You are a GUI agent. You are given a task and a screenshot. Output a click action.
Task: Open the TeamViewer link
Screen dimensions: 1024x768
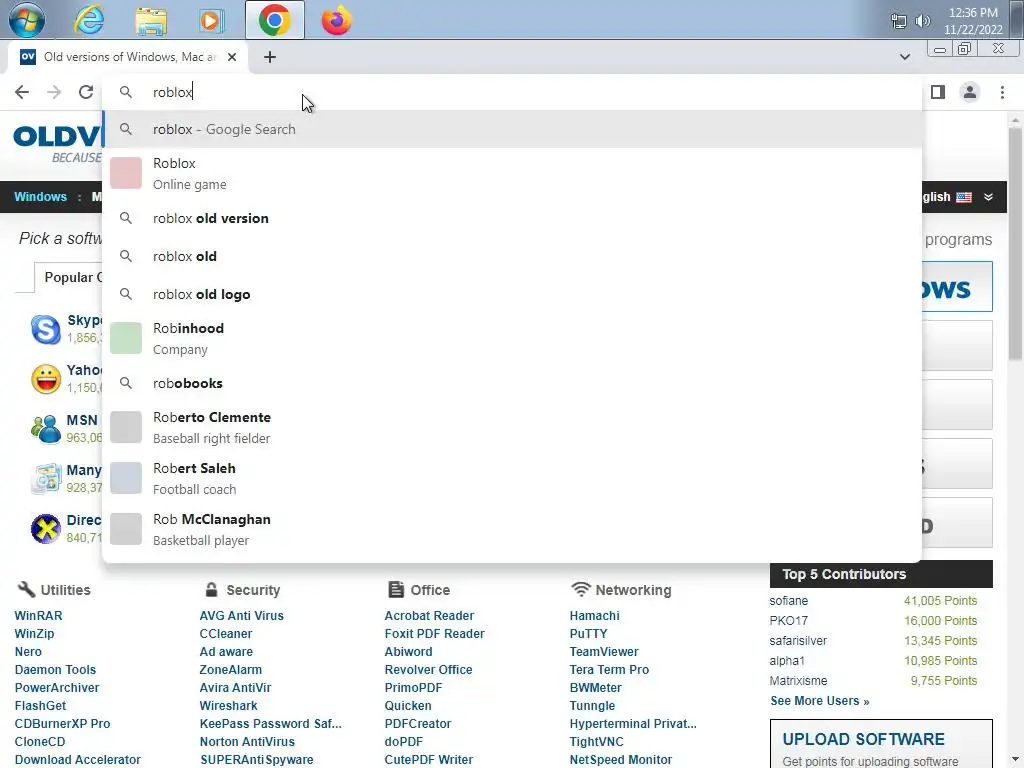click(603, 652)
